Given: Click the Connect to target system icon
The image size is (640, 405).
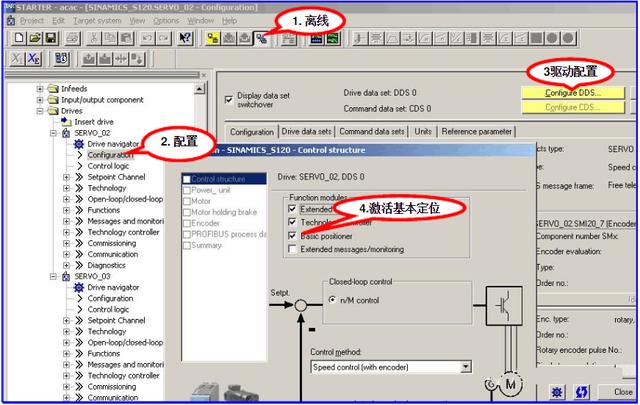Looking at the screenshot, I should 214,38.
